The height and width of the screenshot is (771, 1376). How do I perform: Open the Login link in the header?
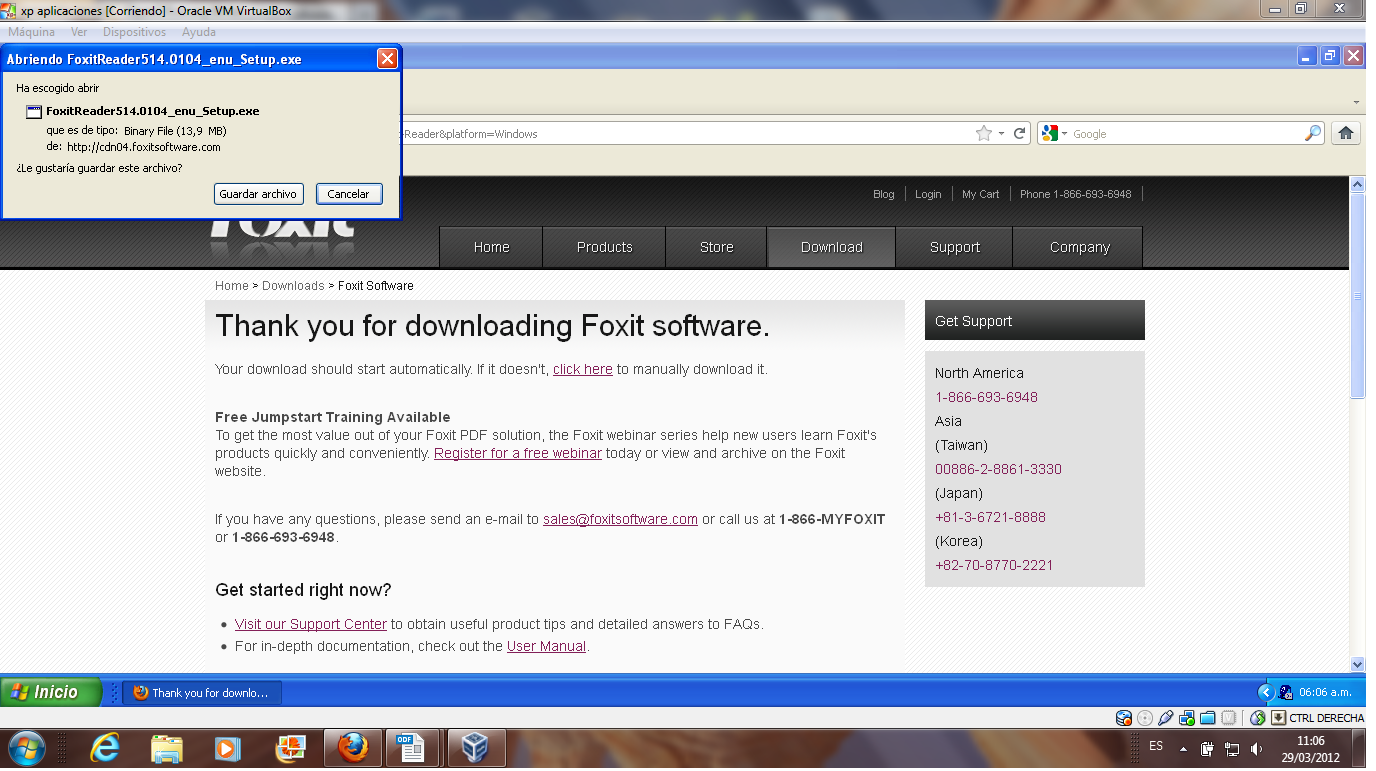tap(928, 194)
